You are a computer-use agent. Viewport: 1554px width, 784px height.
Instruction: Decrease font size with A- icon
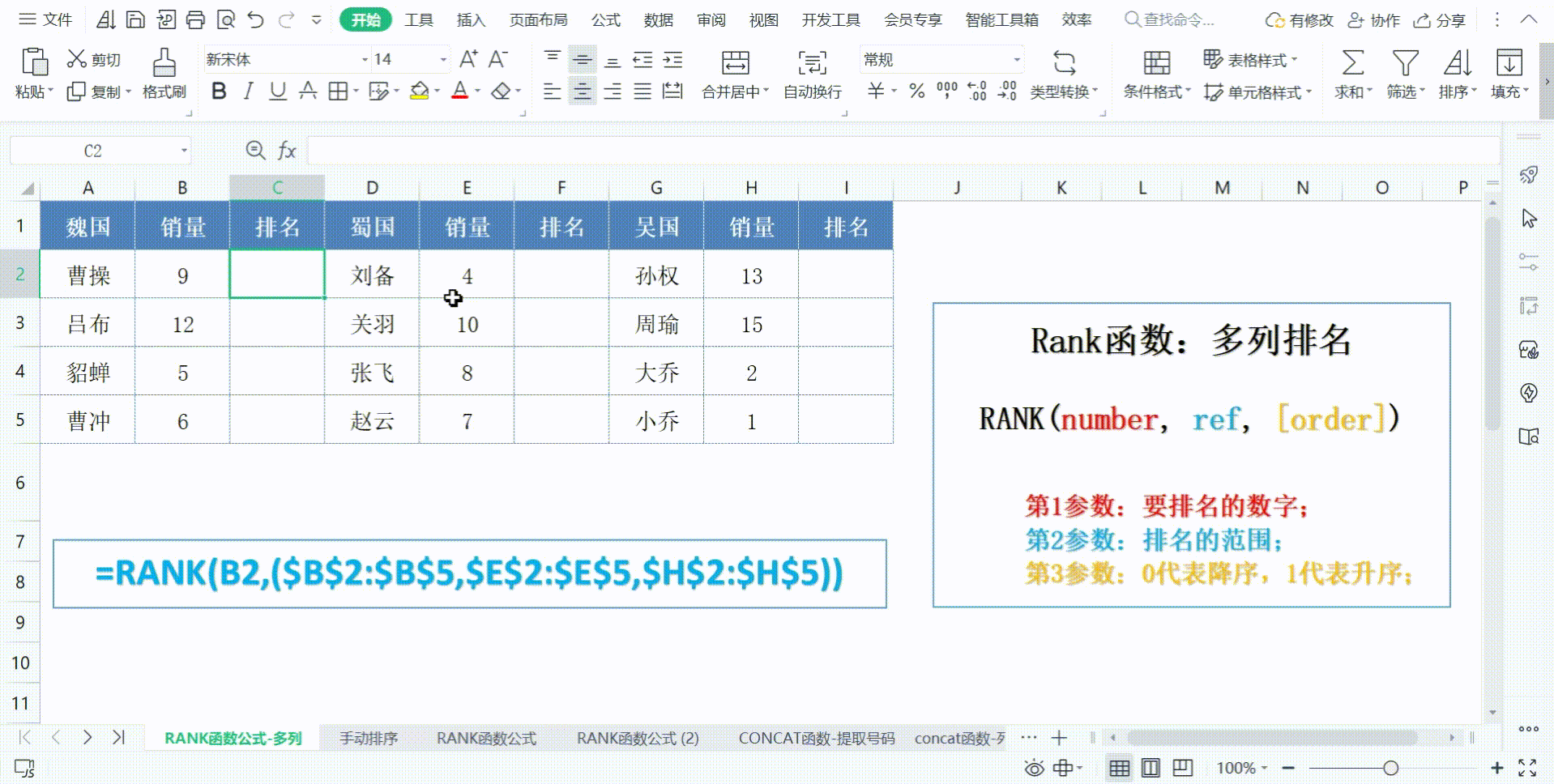point(497,59)
